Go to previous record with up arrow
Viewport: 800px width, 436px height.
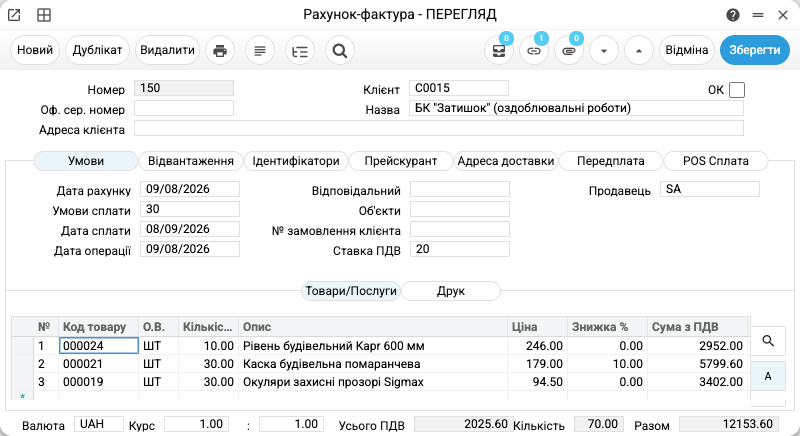[x=639, y=50]
